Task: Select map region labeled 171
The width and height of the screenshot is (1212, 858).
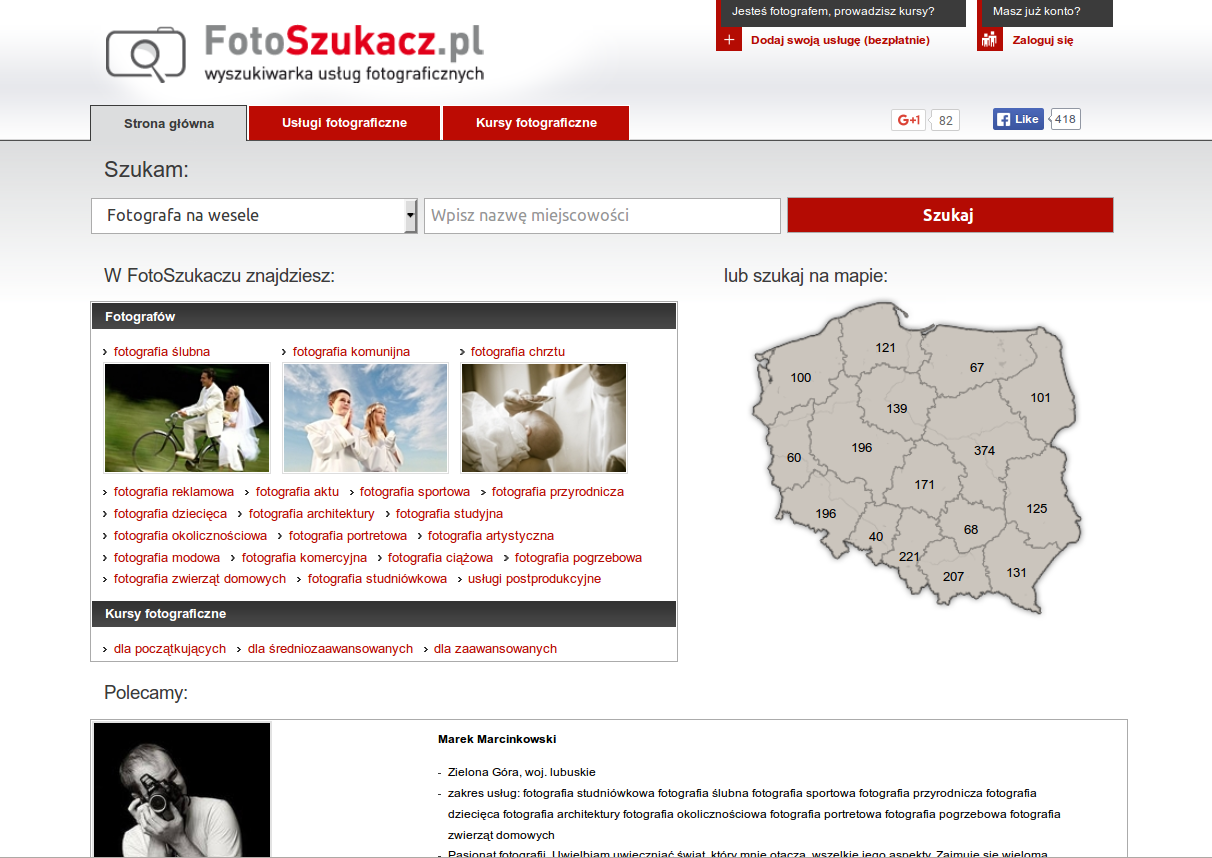Action: click(x=924, y=485)
